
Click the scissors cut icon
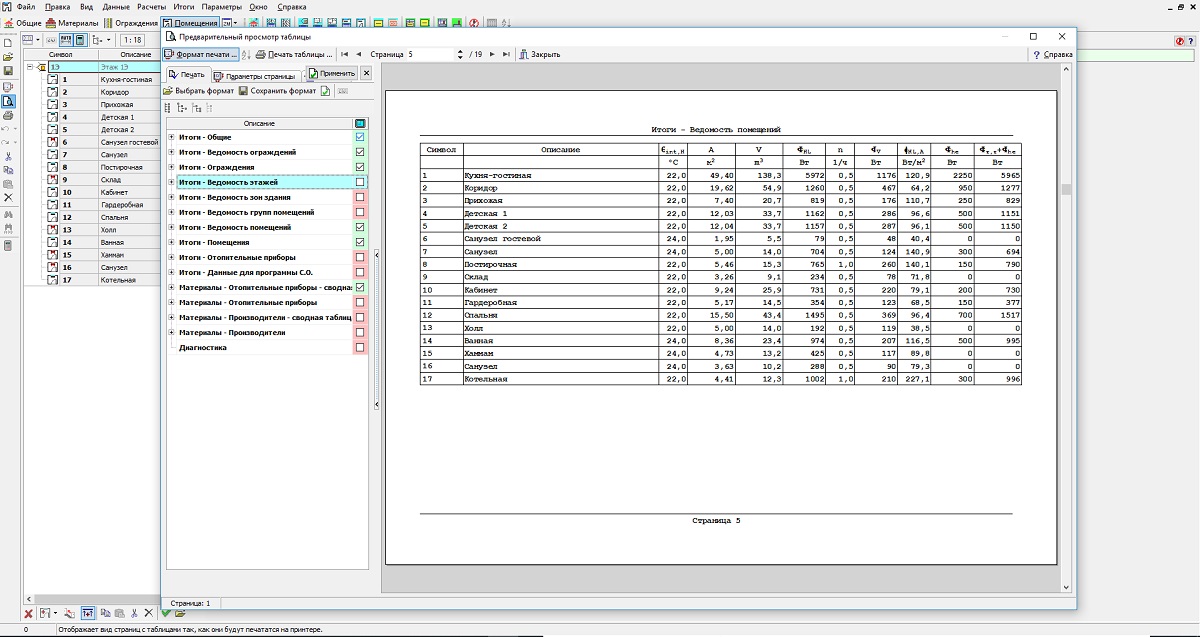point(8,156)
